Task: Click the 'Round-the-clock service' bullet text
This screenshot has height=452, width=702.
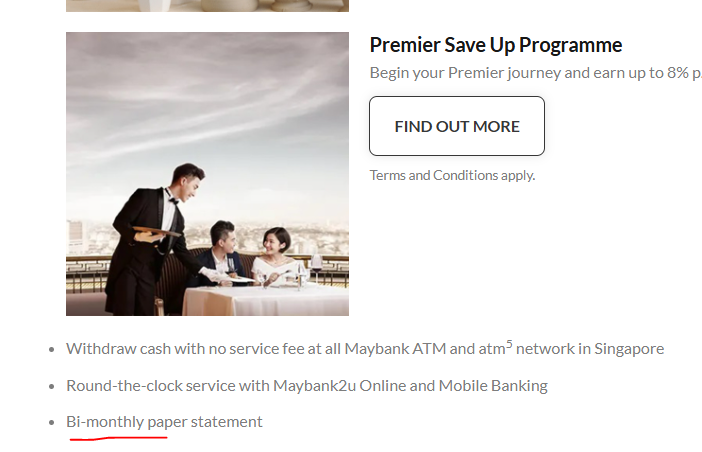Action: pyautogui.click(x=307, y=386)
